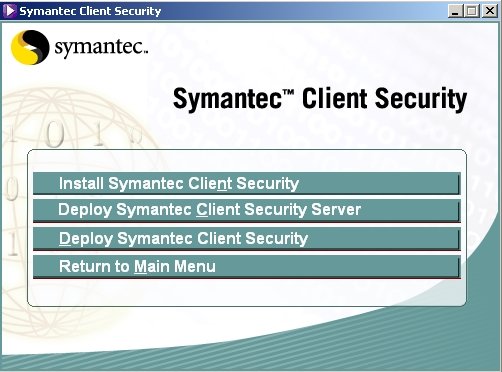The width and height of the screenshot is (502, 372).
Task: Choose Deploy Symantec Client Security option
Action: (247, 239)
